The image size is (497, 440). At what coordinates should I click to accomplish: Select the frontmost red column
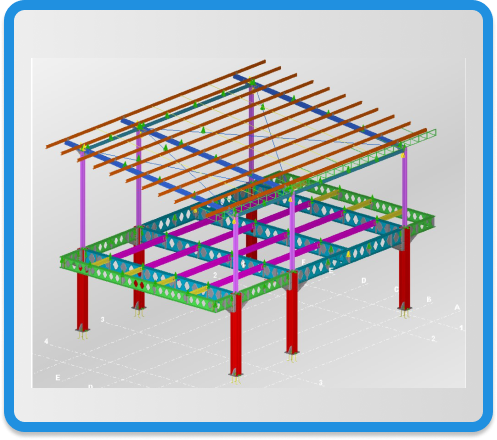tap(236, 337)
